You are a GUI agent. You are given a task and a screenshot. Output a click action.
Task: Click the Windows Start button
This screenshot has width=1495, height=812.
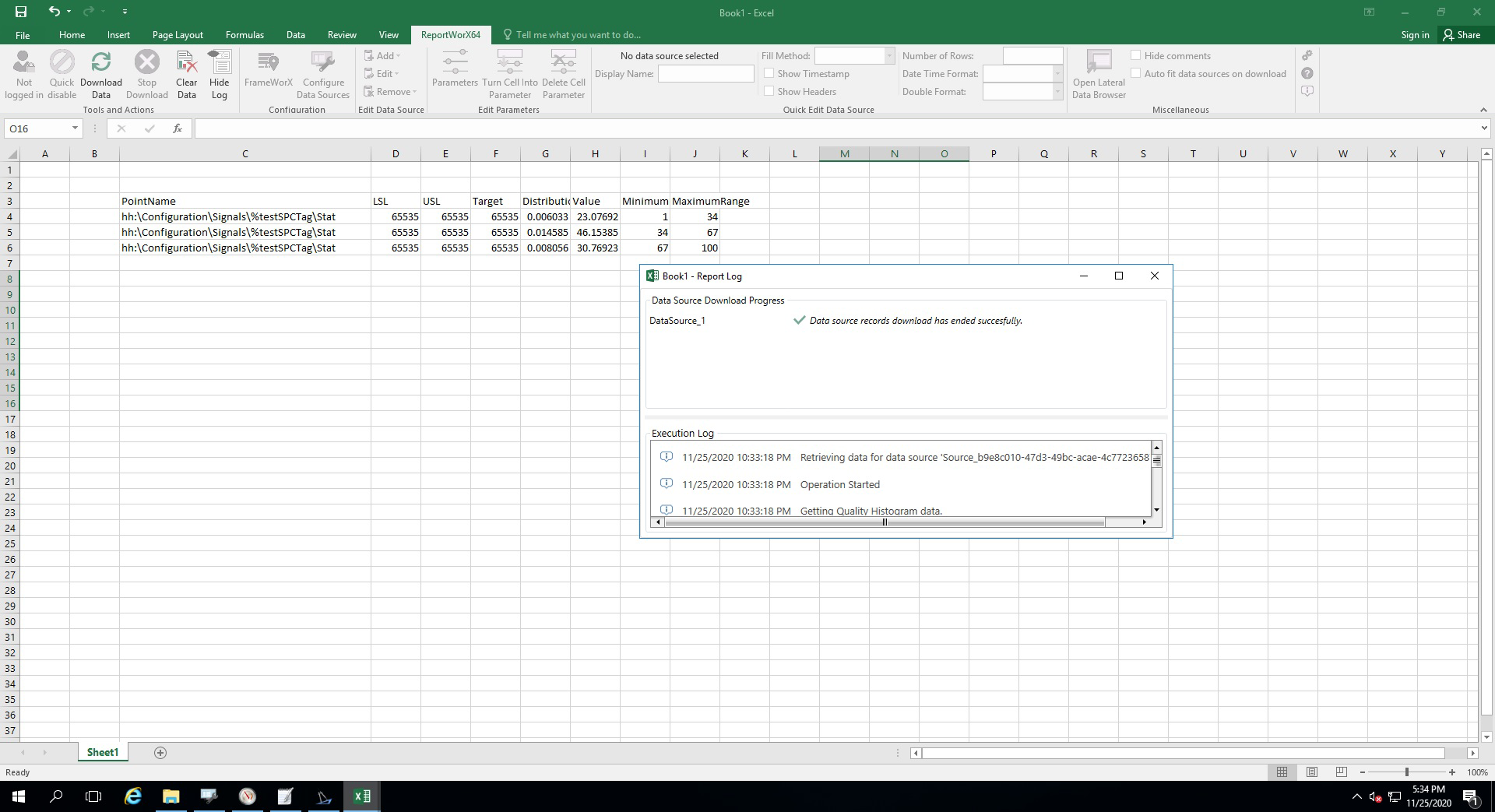pos(19,796)
